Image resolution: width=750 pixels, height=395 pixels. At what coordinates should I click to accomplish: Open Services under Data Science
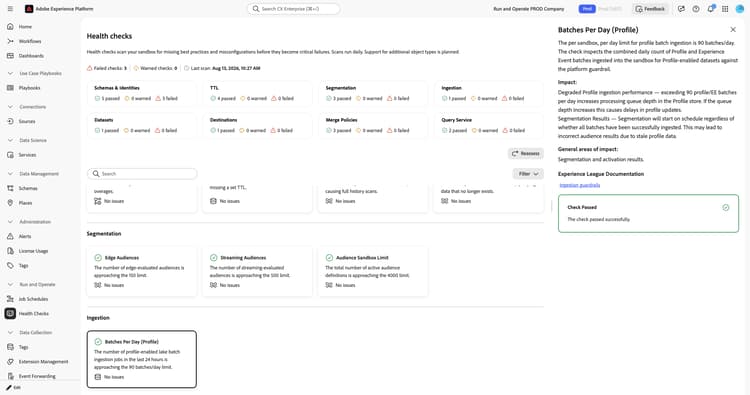(27, 155)
